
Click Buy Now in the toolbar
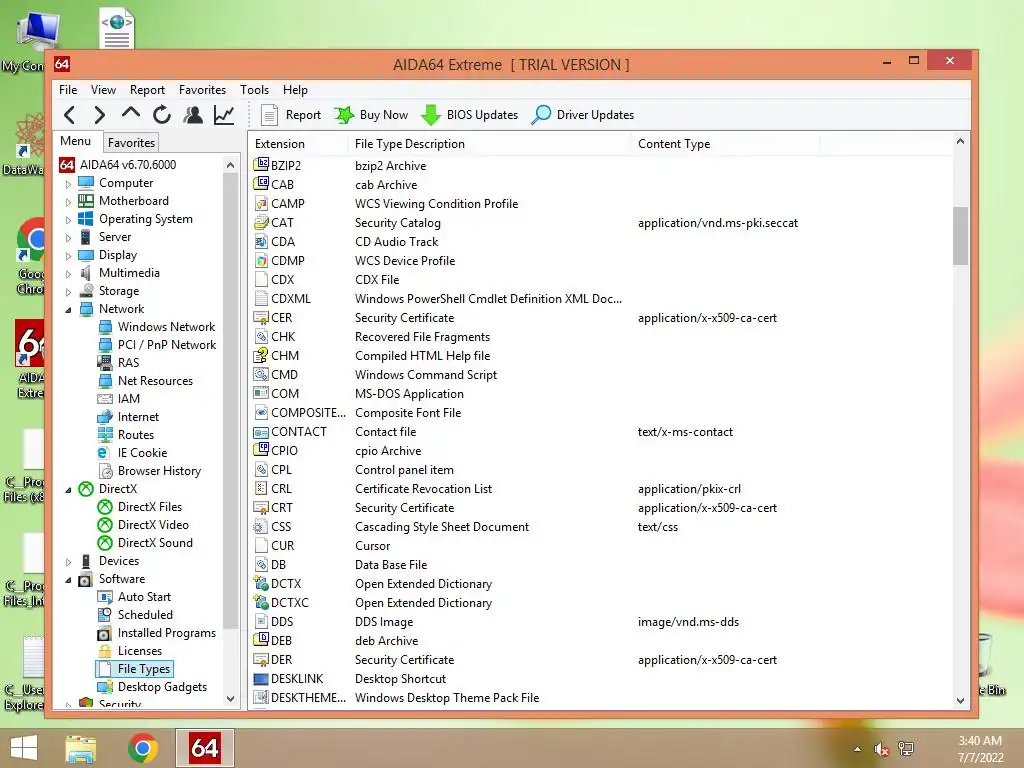point(371,115)
